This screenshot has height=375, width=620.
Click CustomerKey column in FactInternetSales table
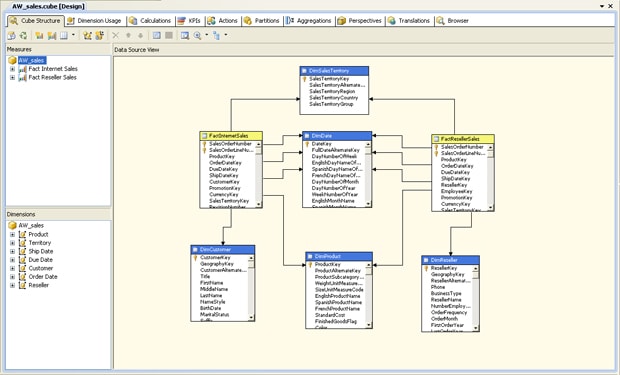(224, 182)
